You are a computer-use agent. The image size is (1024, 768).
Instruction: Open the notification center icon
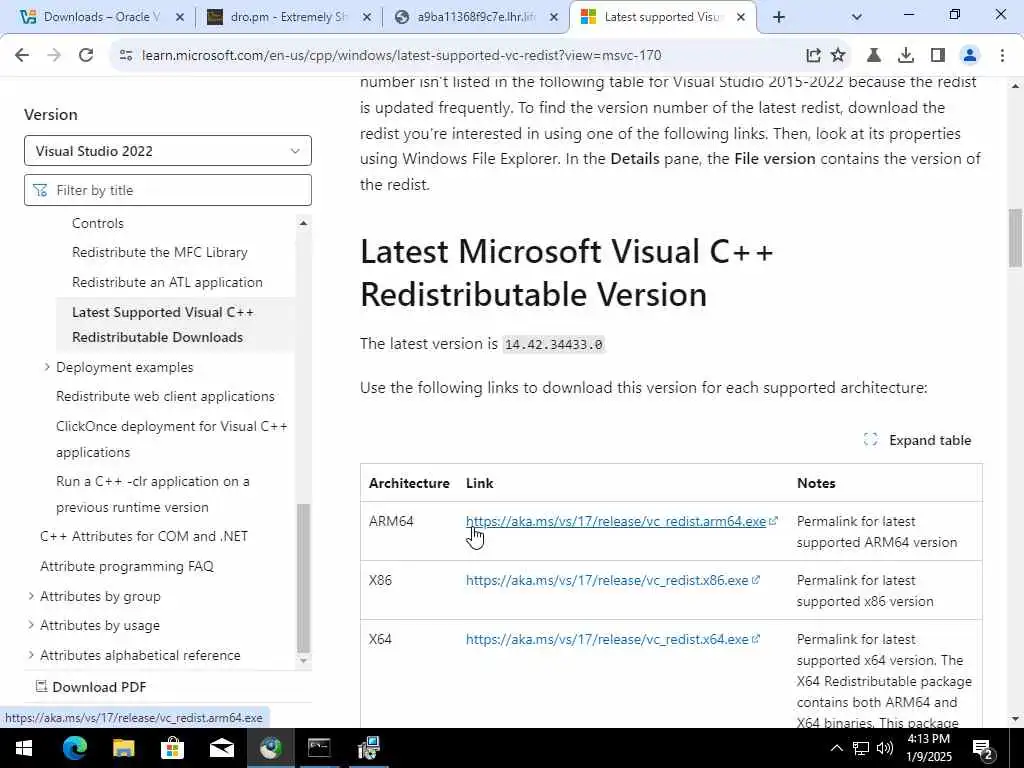pos(983,749)
